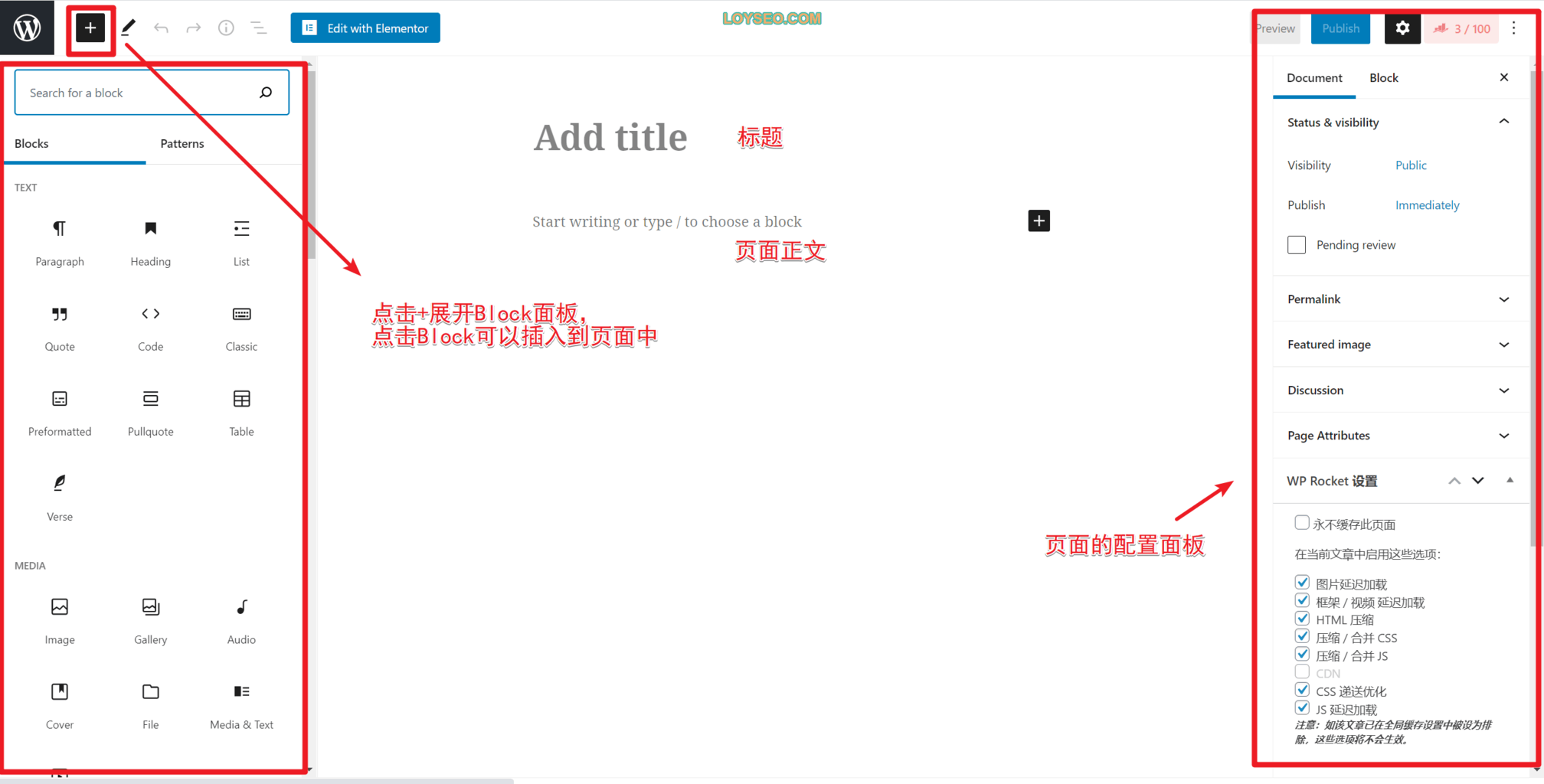Toggle WP Rocket 设置 panel triangle

[x=1510, y=480]
